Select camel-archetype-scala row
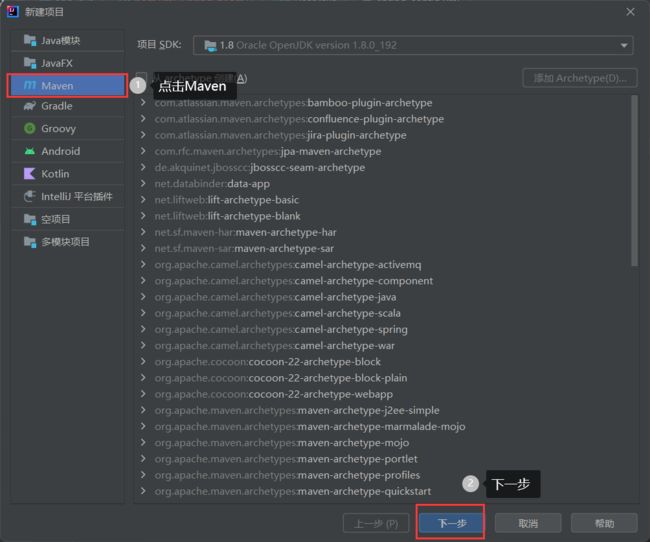 pos(383,313)
